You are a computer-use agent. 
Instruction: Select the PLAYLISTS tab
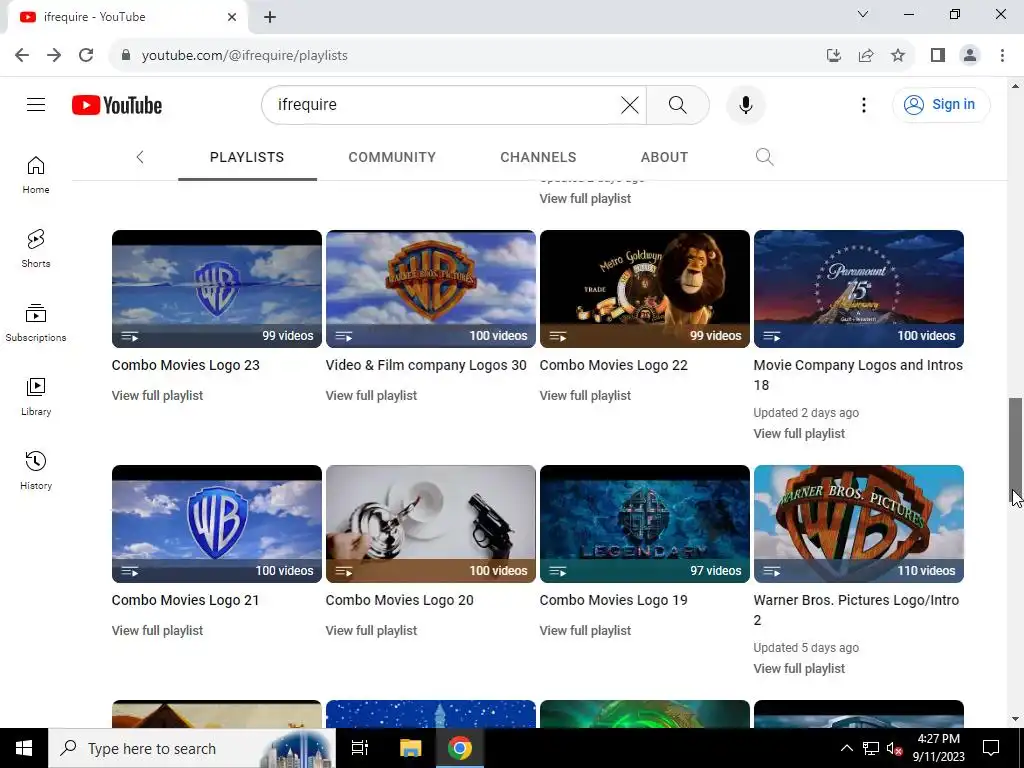247,157
